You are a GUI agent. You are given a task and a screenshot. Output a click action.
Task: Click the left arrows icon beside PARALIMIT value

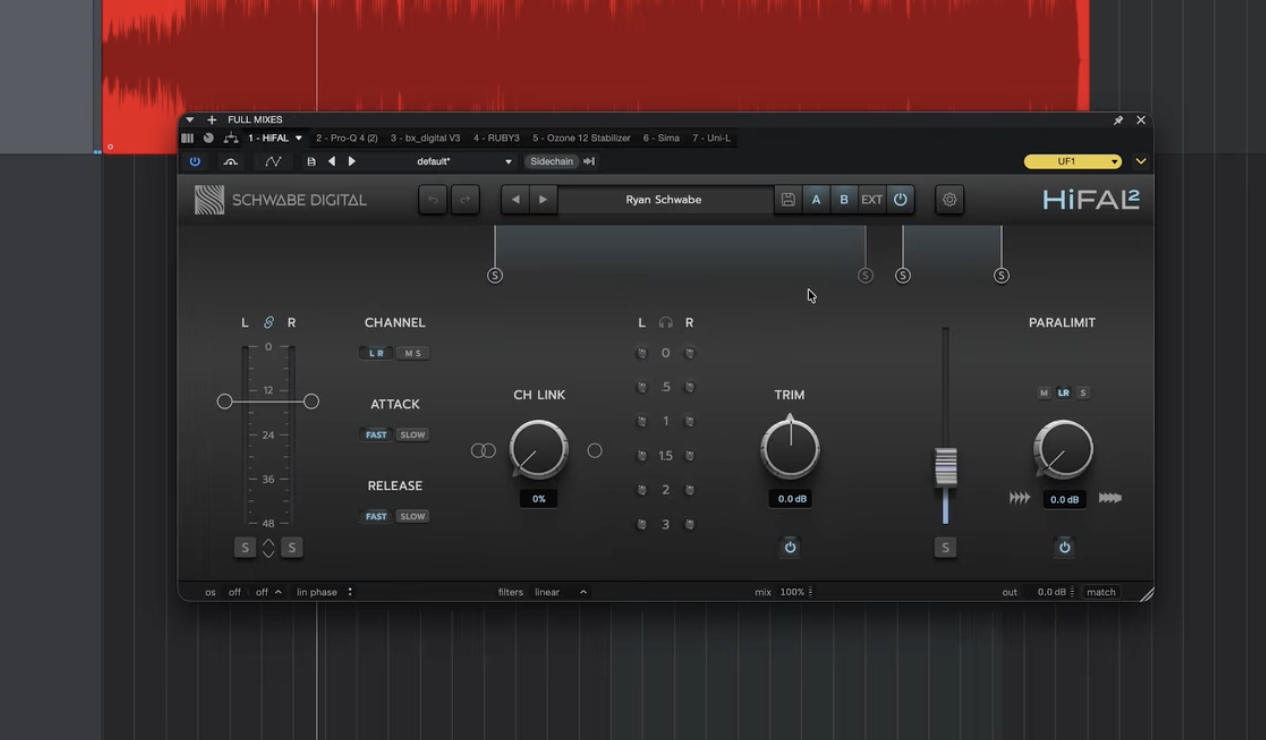tap(1019, 498)
